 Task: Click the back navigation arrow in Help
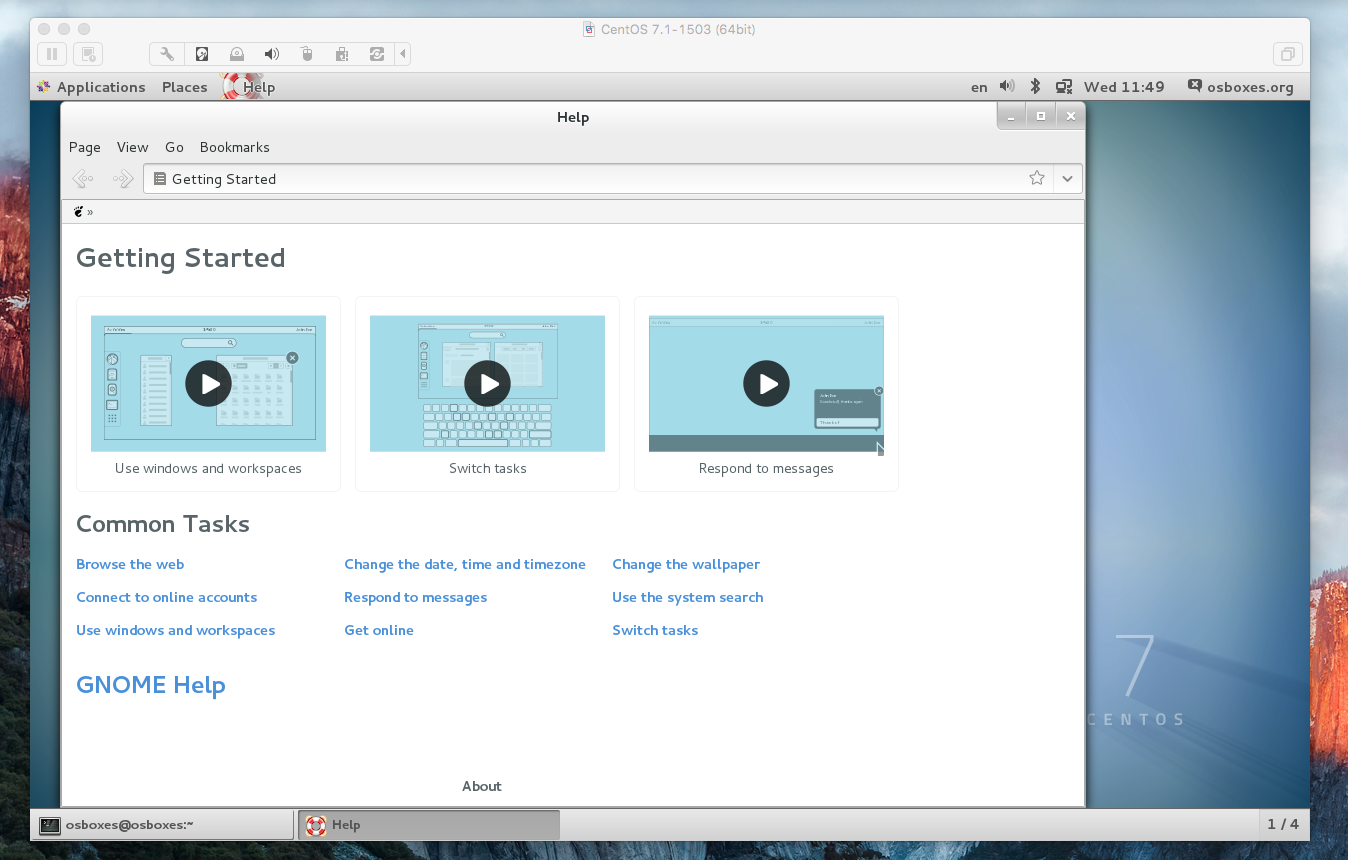(83, 179)
